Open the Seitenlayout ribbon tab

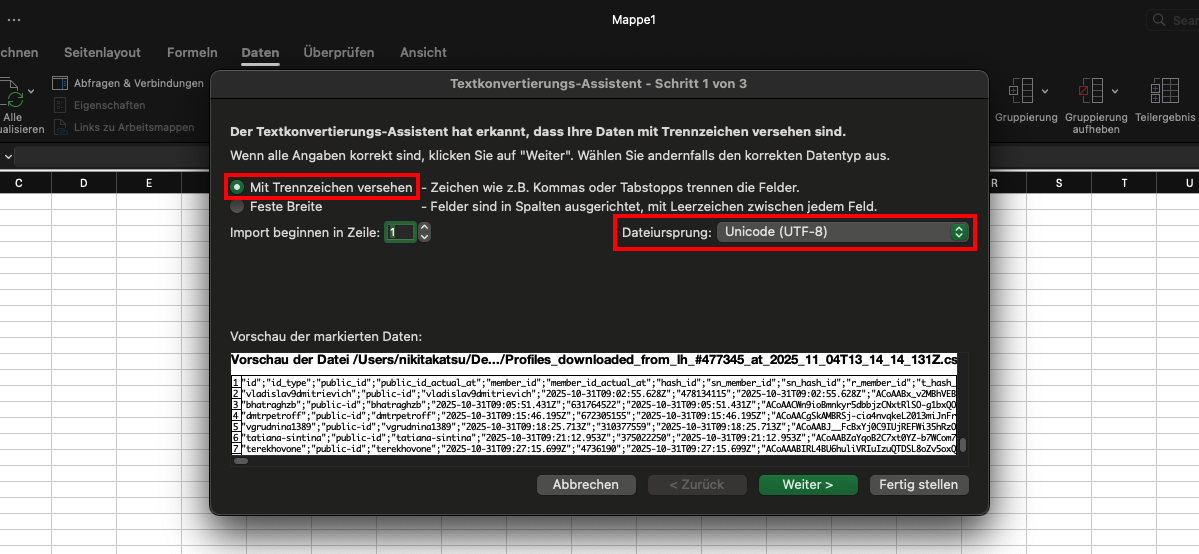(x=102, y=52)
